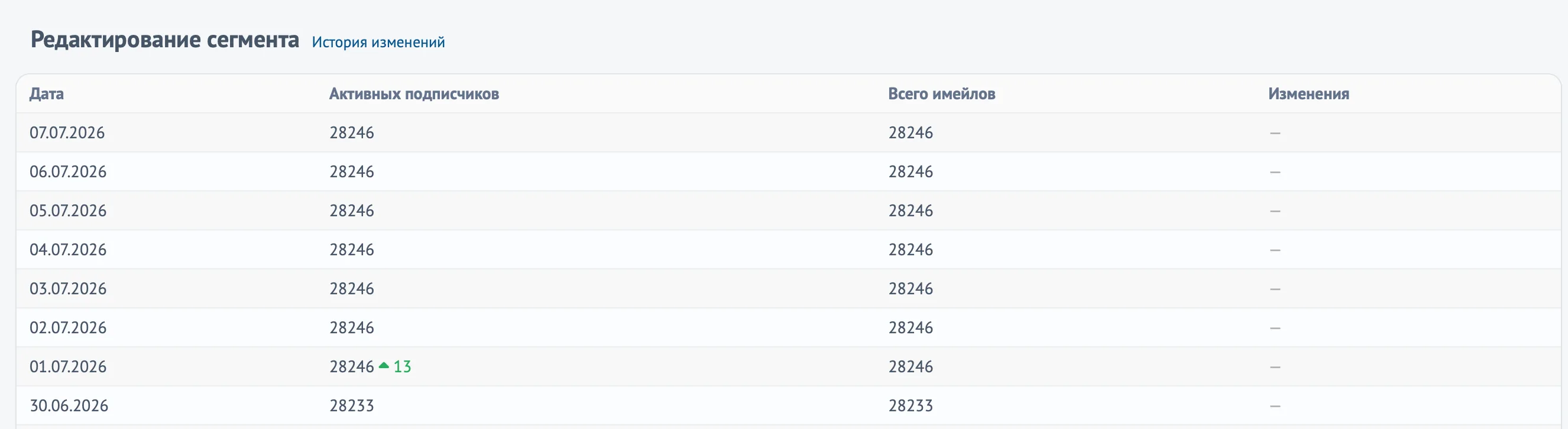Viewport: 1568px width, 429px height.
Task: Select the Всего имейлов column header
Action: [942, 94]
